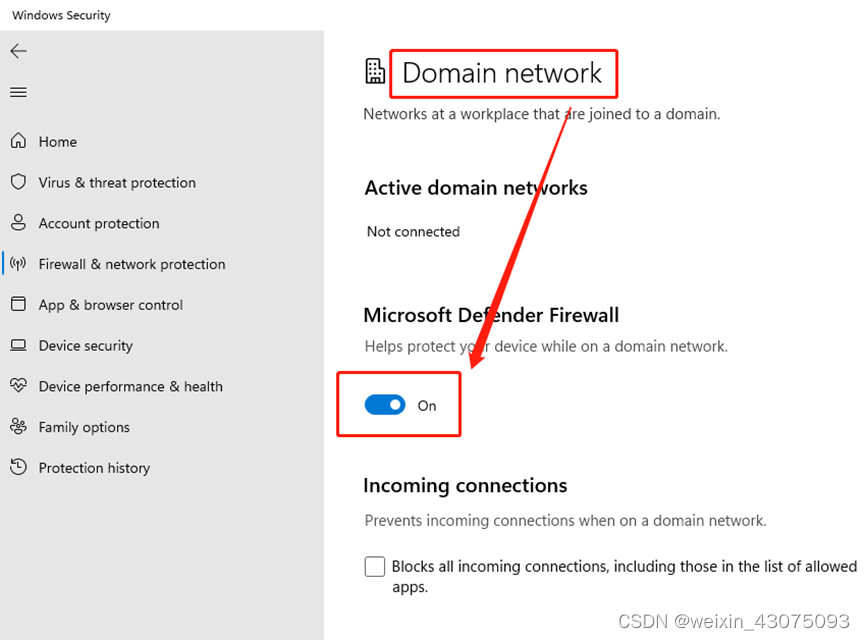Screen dimensions: 865x640
Task: Select Device security in sidebar
Action: pyautogui.click(x=86, y=346)
